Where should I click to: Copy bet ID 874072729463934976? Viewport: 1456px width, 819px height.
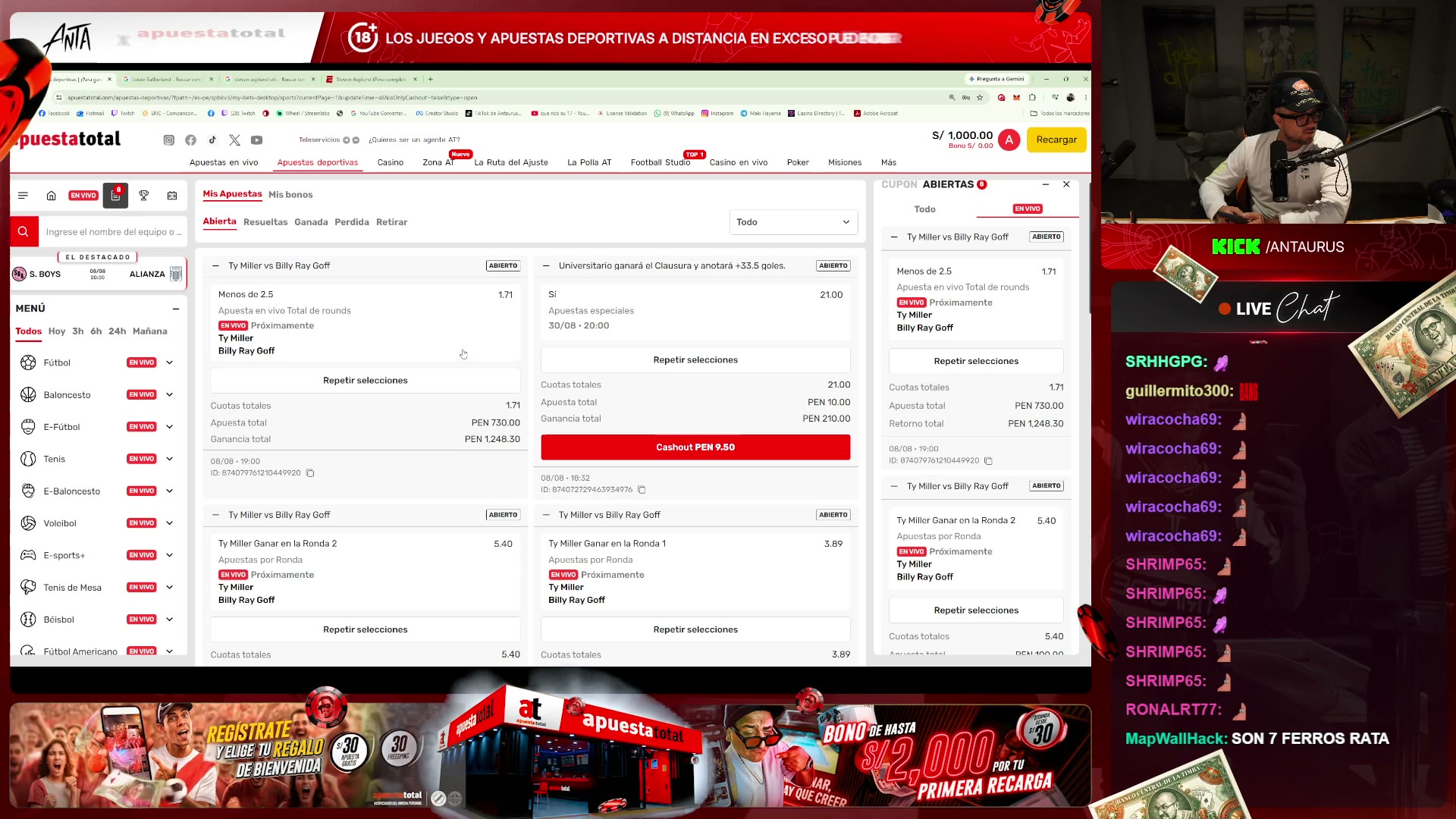[642, 490]
